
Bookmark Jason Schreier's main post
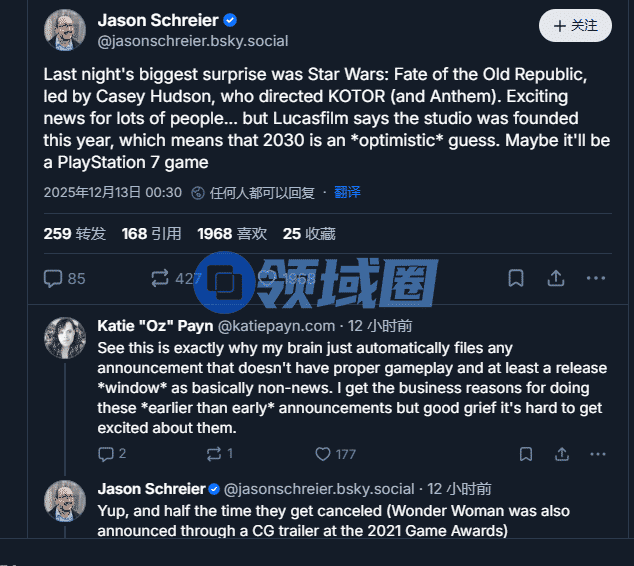516,278
